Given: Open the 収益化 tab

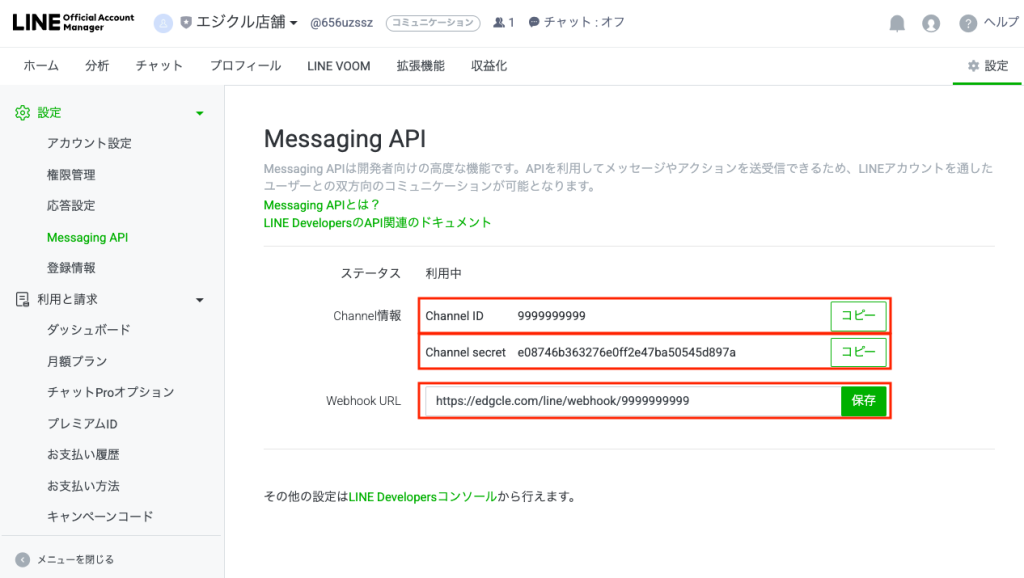Looking at the screenshot, I should click(489, 66).
